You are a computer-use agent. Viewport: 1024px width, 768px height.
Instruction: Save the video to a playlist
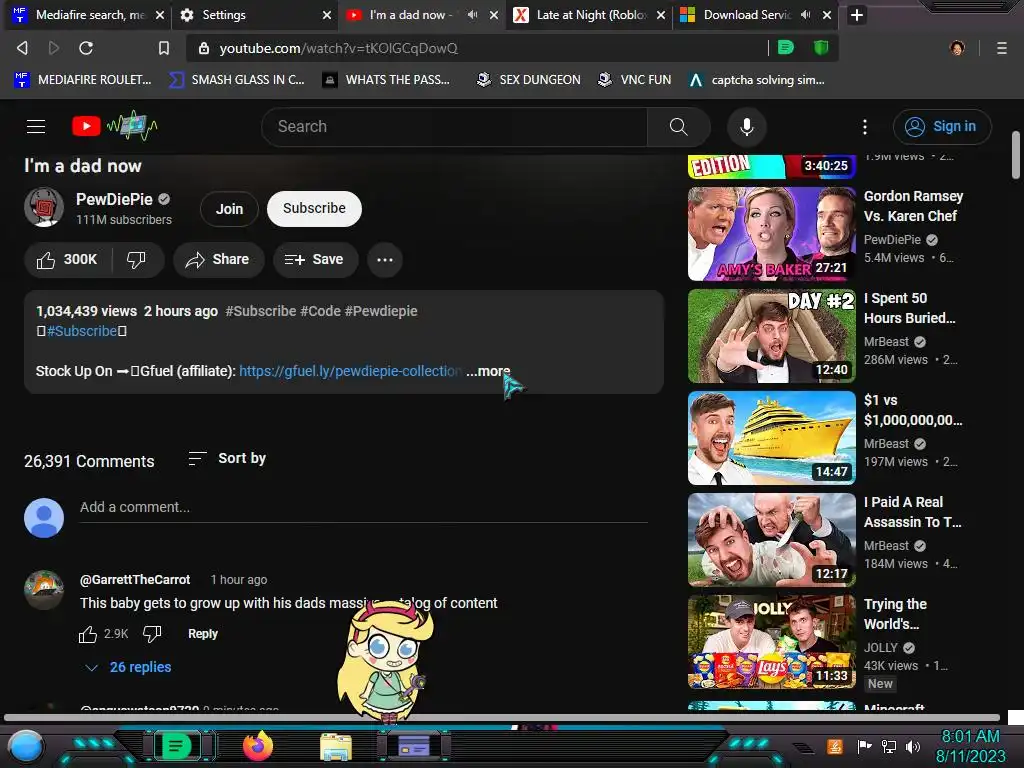[x=315, y=260]
